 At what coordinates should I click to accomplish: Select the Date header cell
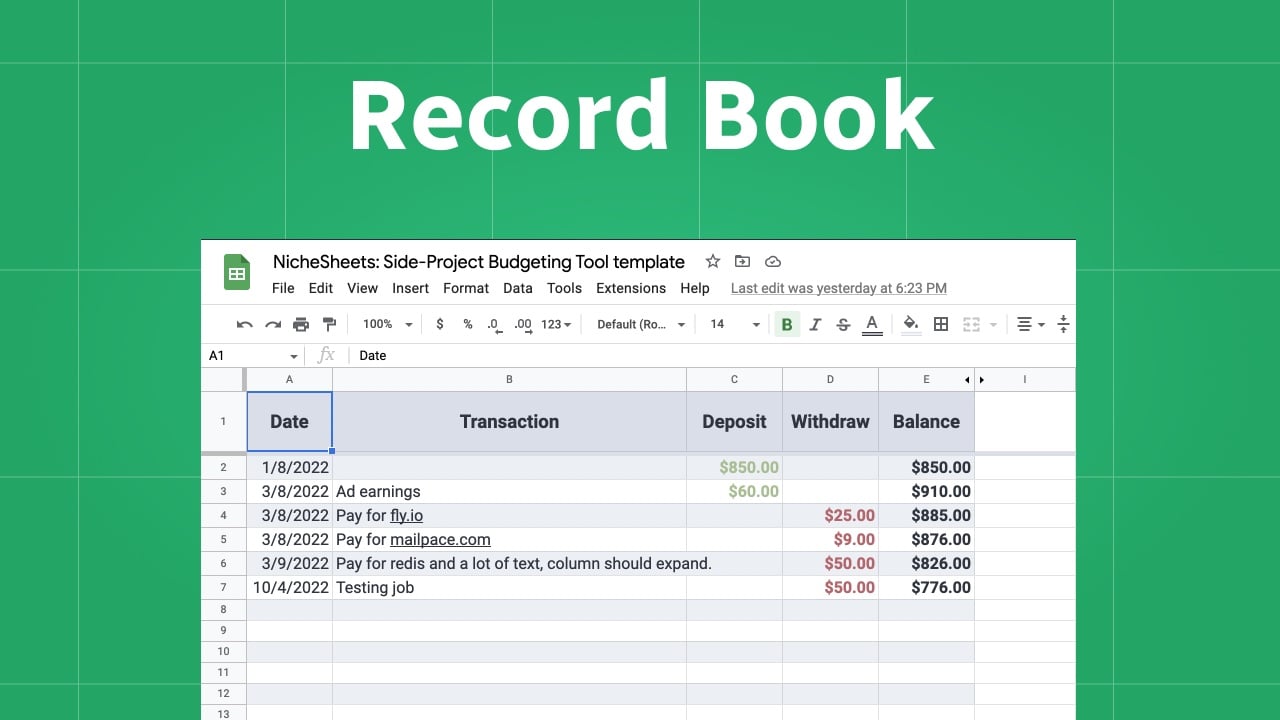point(289,422)
